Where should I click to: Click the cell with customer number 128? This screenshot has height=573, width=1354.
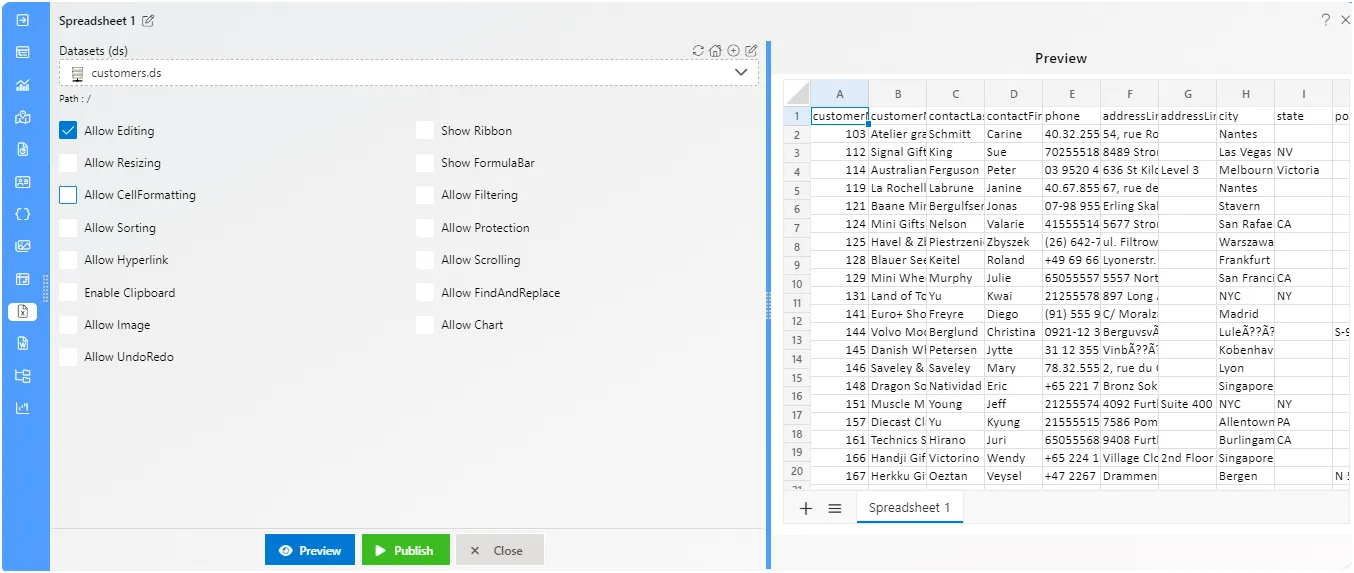839,260
